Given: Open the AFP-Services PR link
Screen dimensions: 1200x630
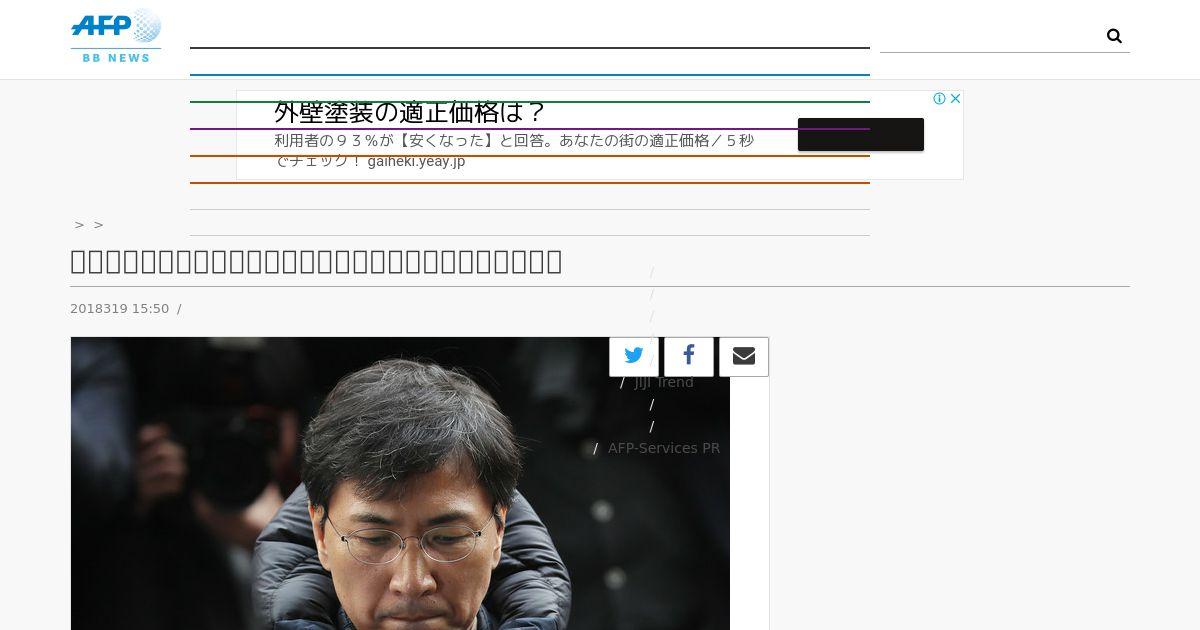Looking at the screenshot, I should pos(664,448).
